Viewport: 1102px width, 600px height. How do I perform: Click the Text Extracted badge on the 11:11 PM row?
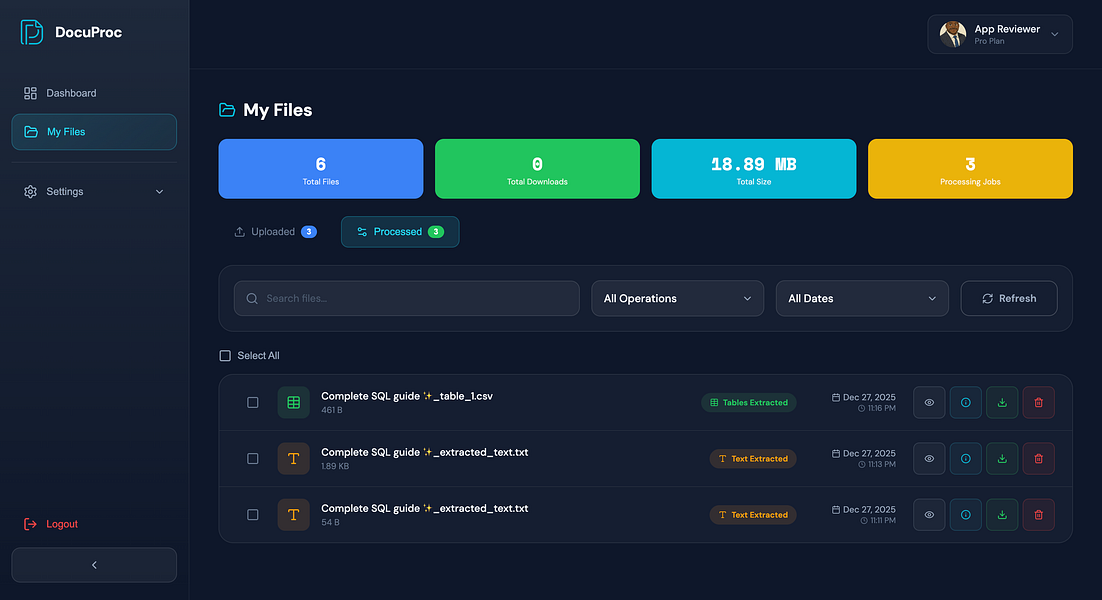click(x=753, y=515)
